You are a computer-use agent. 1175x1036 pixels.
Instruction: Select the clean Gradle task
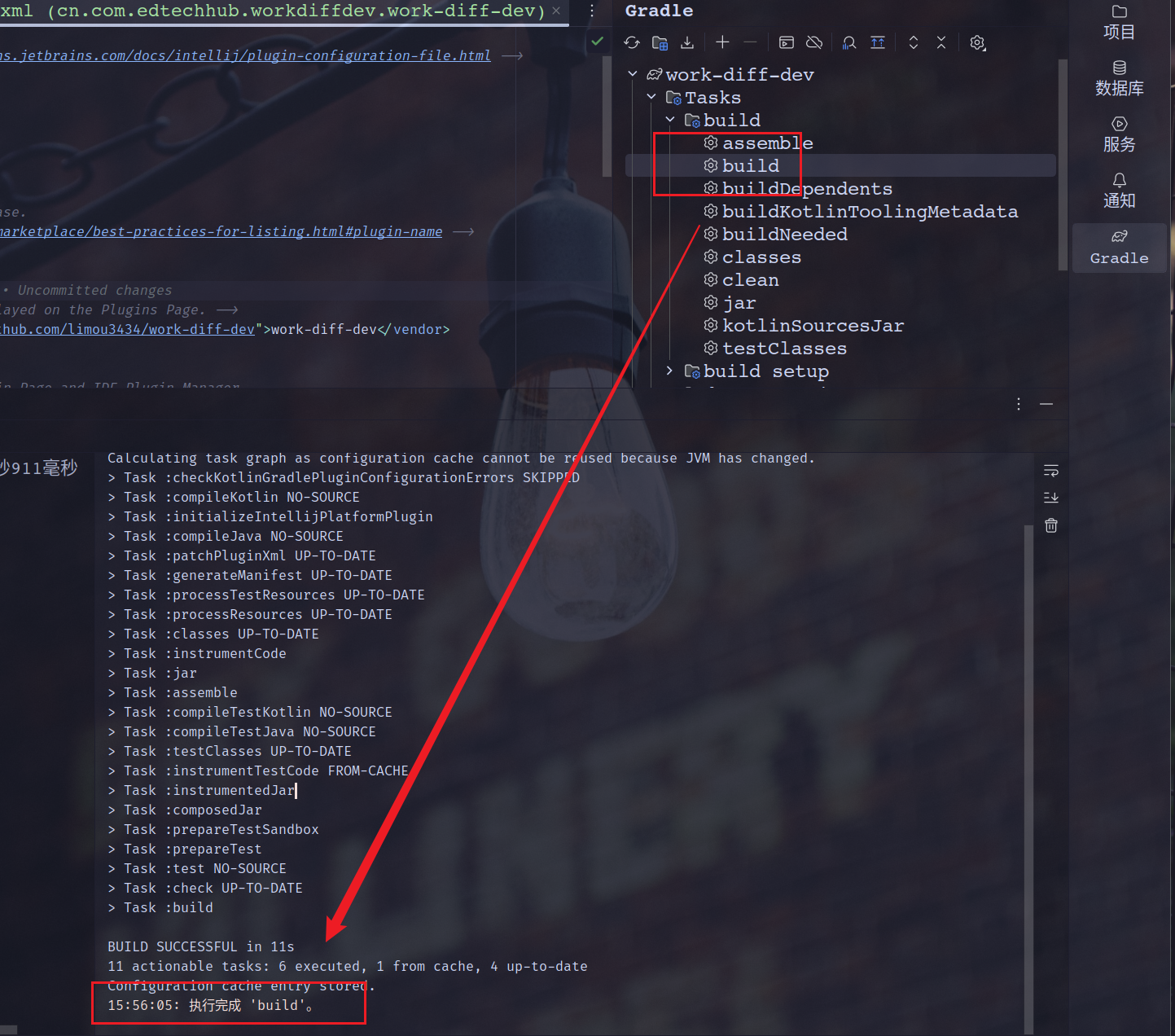point(750,280)
